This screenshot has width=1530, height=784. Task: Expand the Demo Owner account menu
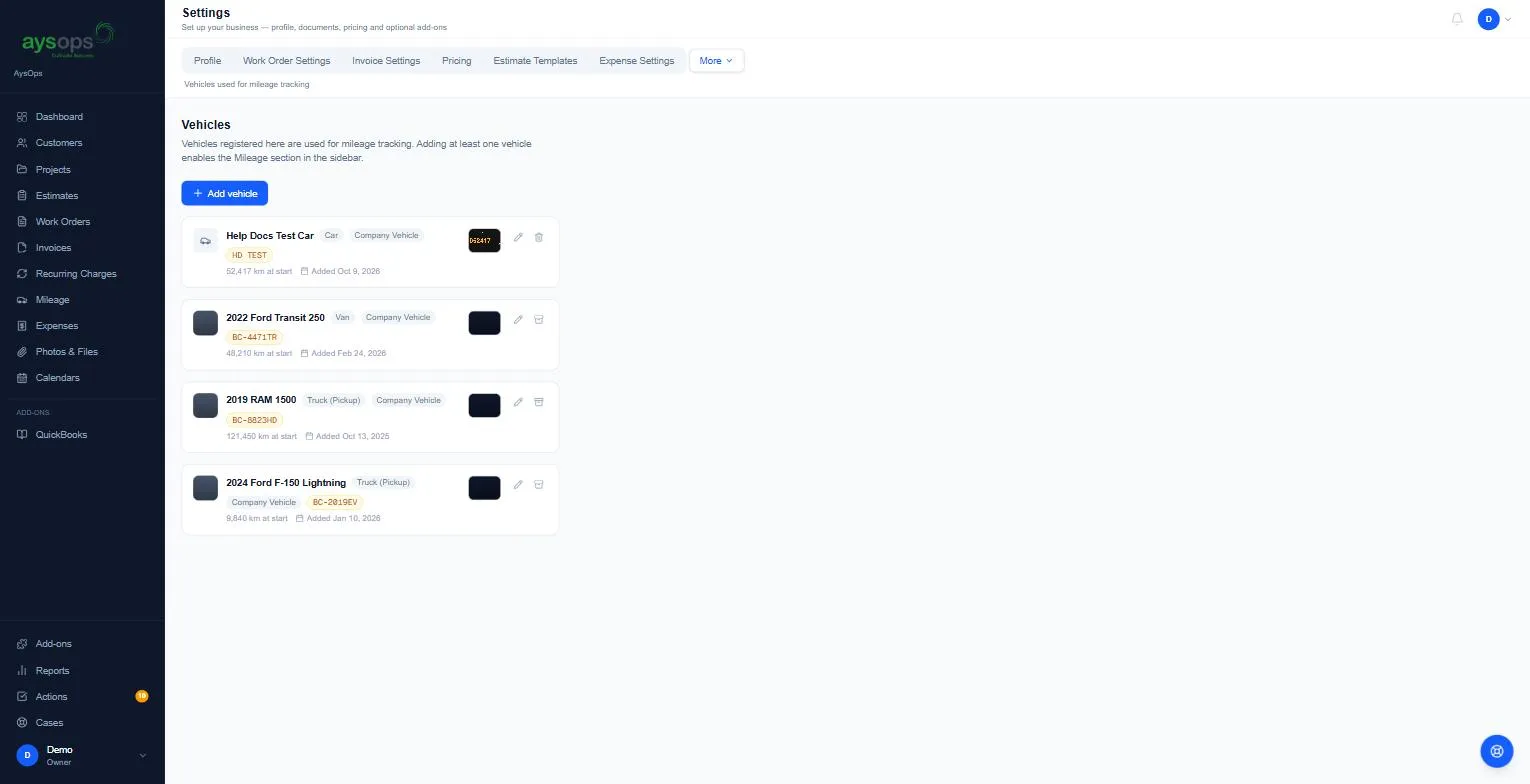pos(82,756)
